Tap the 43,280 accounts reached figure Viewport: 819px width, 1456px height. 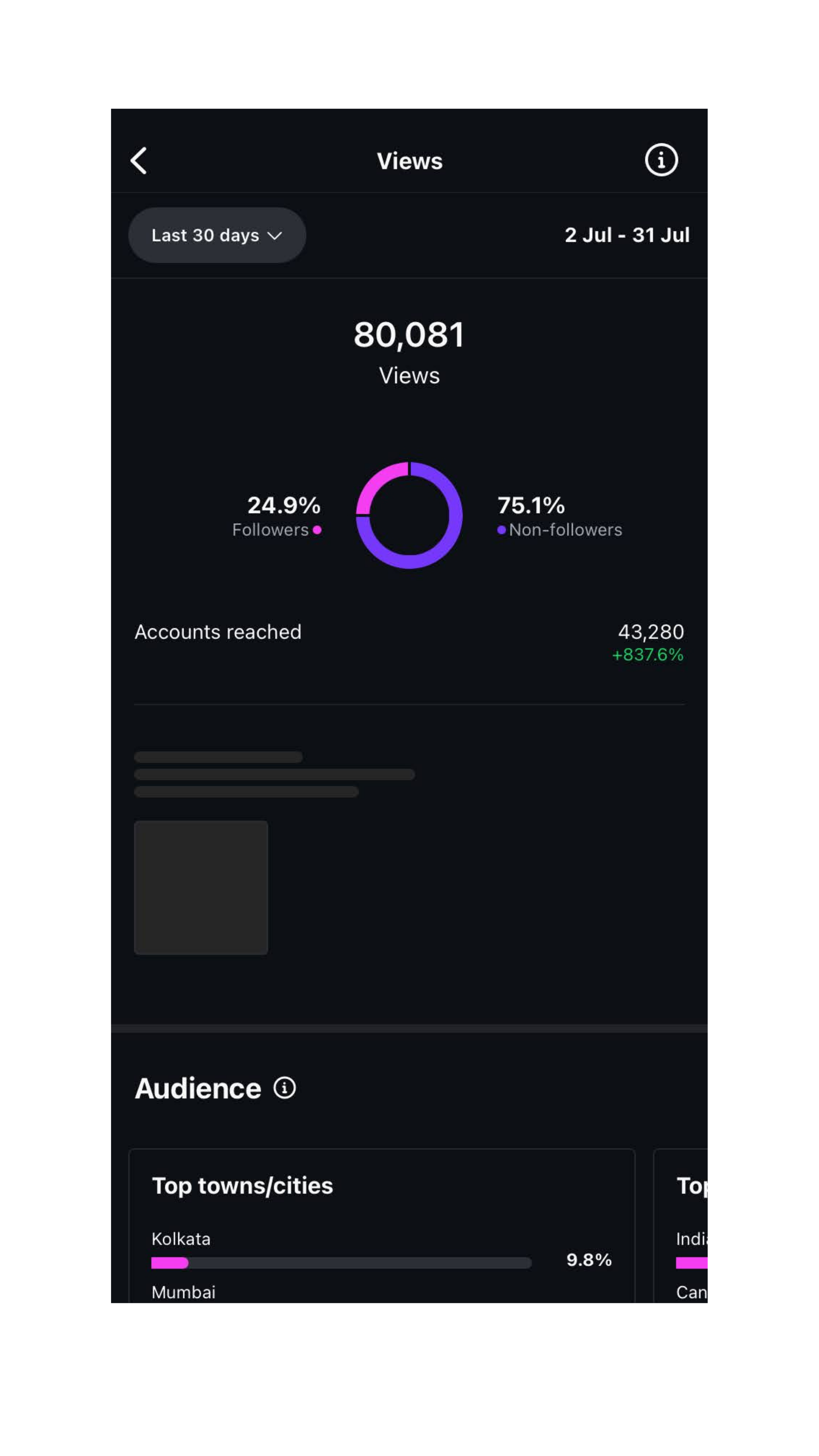pos(651,632)
